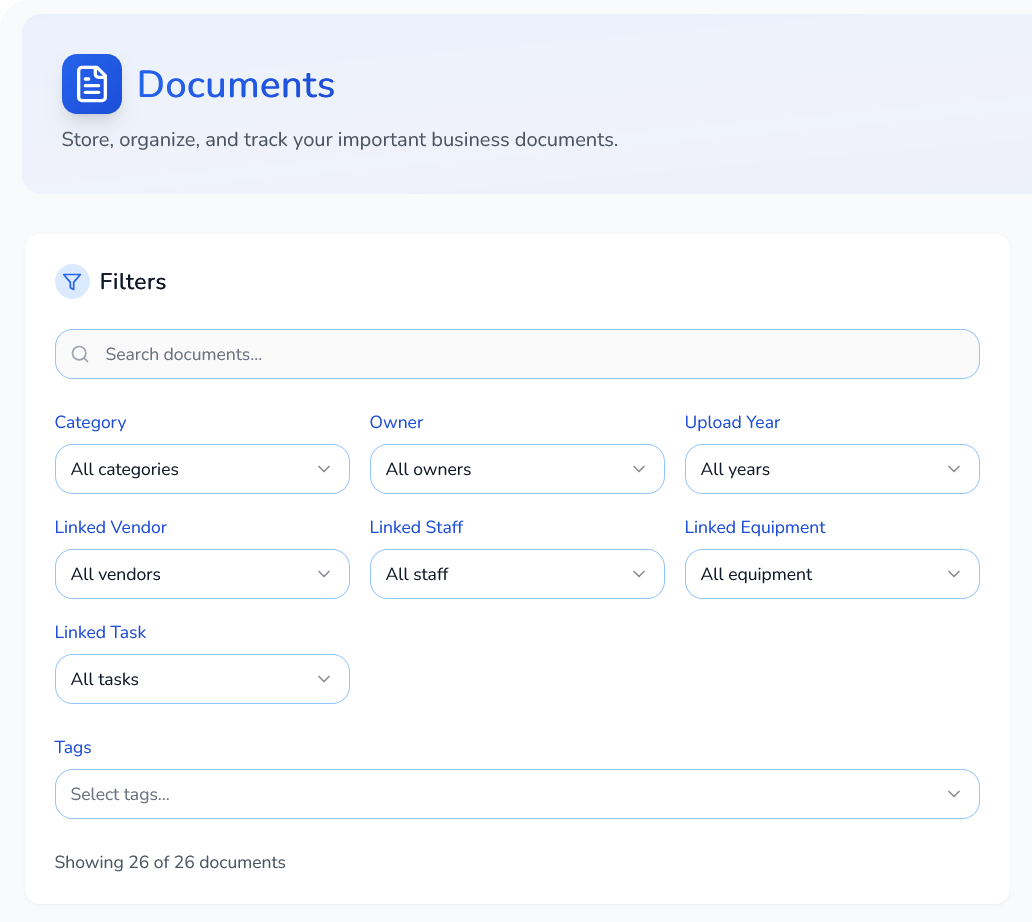The width and height of the screenshot is (1032, 922).
Task: Click the magnifying glass search icon
Action: [80, 354]
